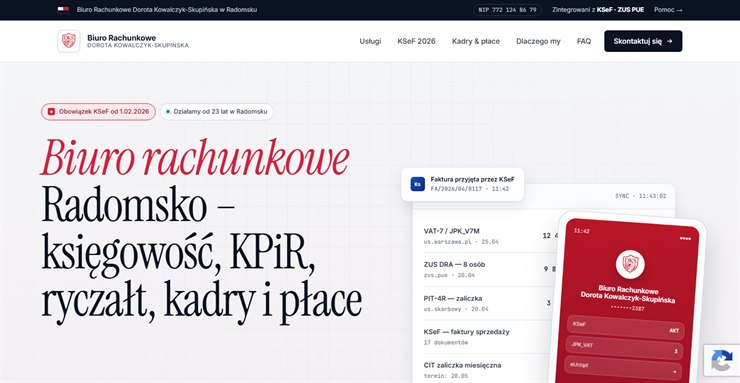Click the eUrząd row in phone mockup

[x=623, y=367]
